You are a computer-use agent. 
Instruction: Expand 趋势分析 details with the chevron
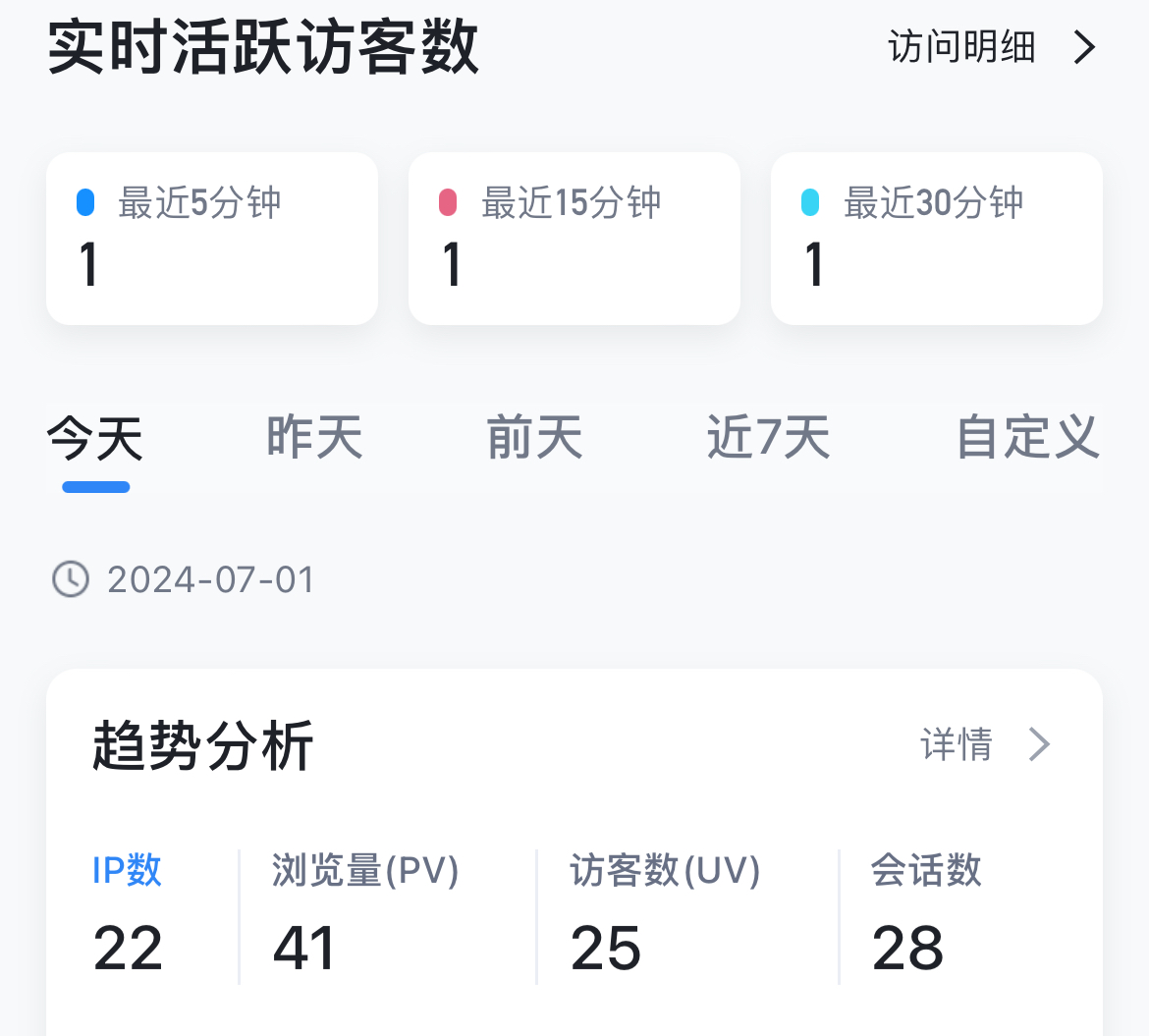click(1039, 744)
